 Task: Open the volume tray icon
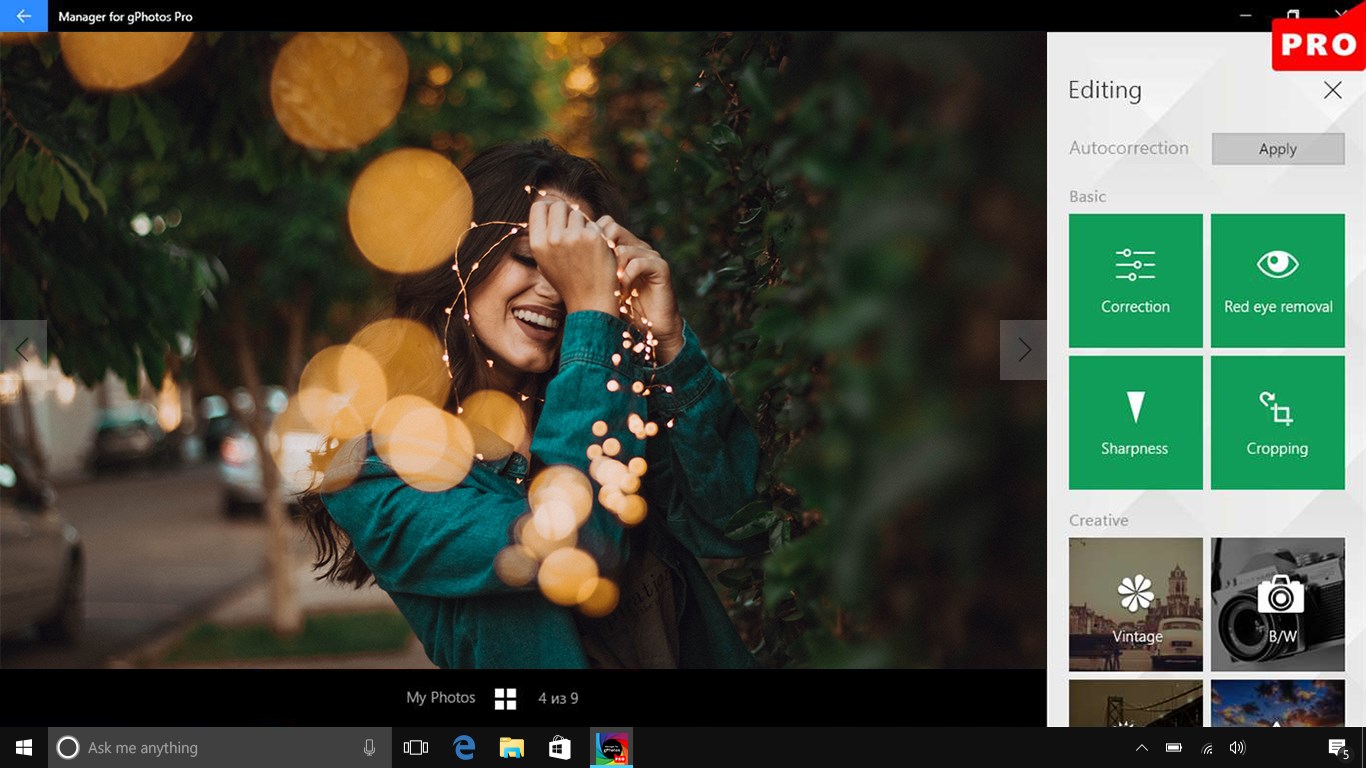pyautogui.click(x=1237, y=748)
